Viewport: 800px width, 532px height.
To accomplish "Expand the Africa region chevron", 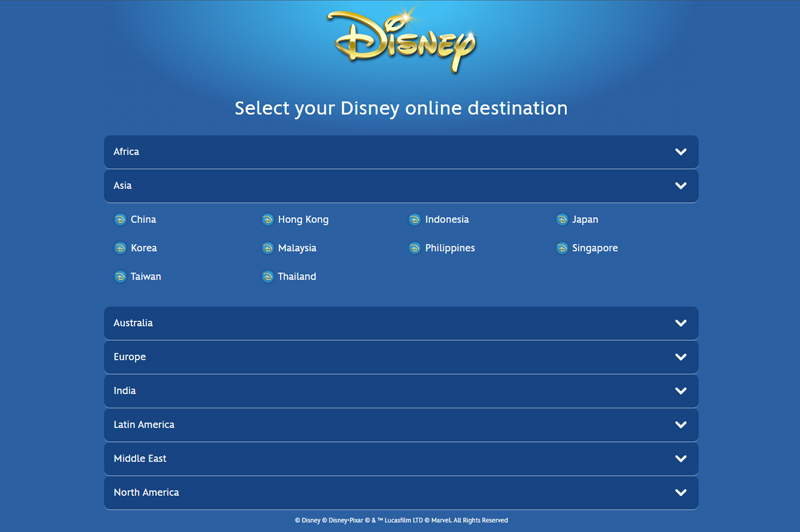I will click(x=680, y=152).
